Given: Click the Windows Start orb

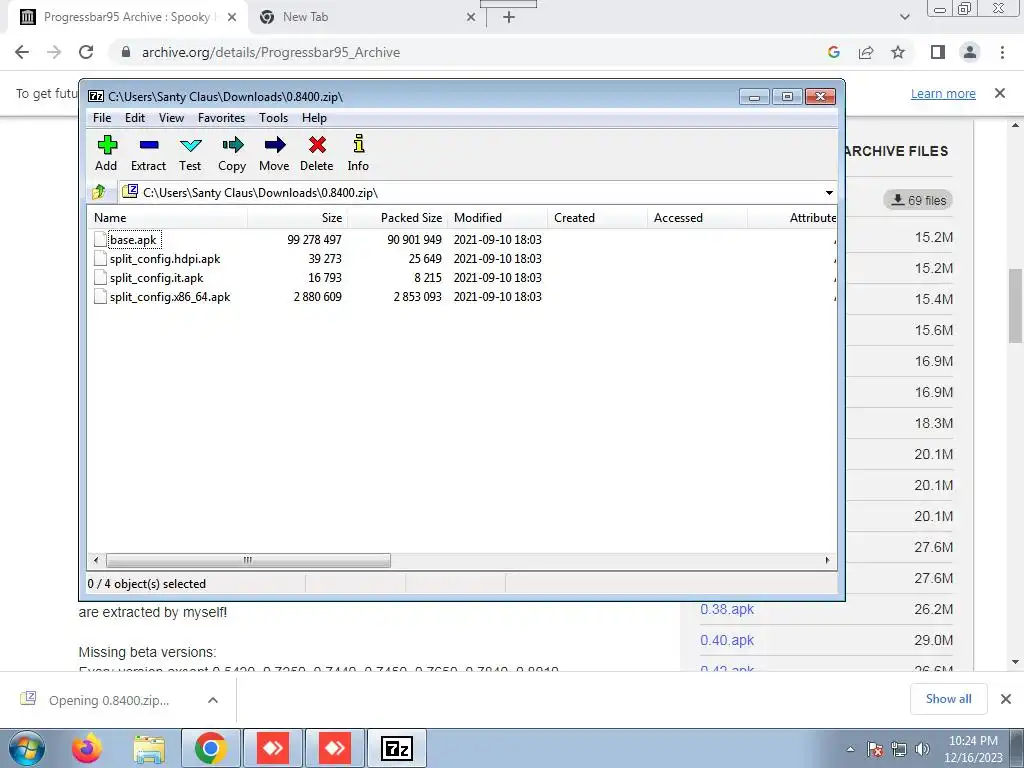Looking at the screenshot, I should pos(27,748).
